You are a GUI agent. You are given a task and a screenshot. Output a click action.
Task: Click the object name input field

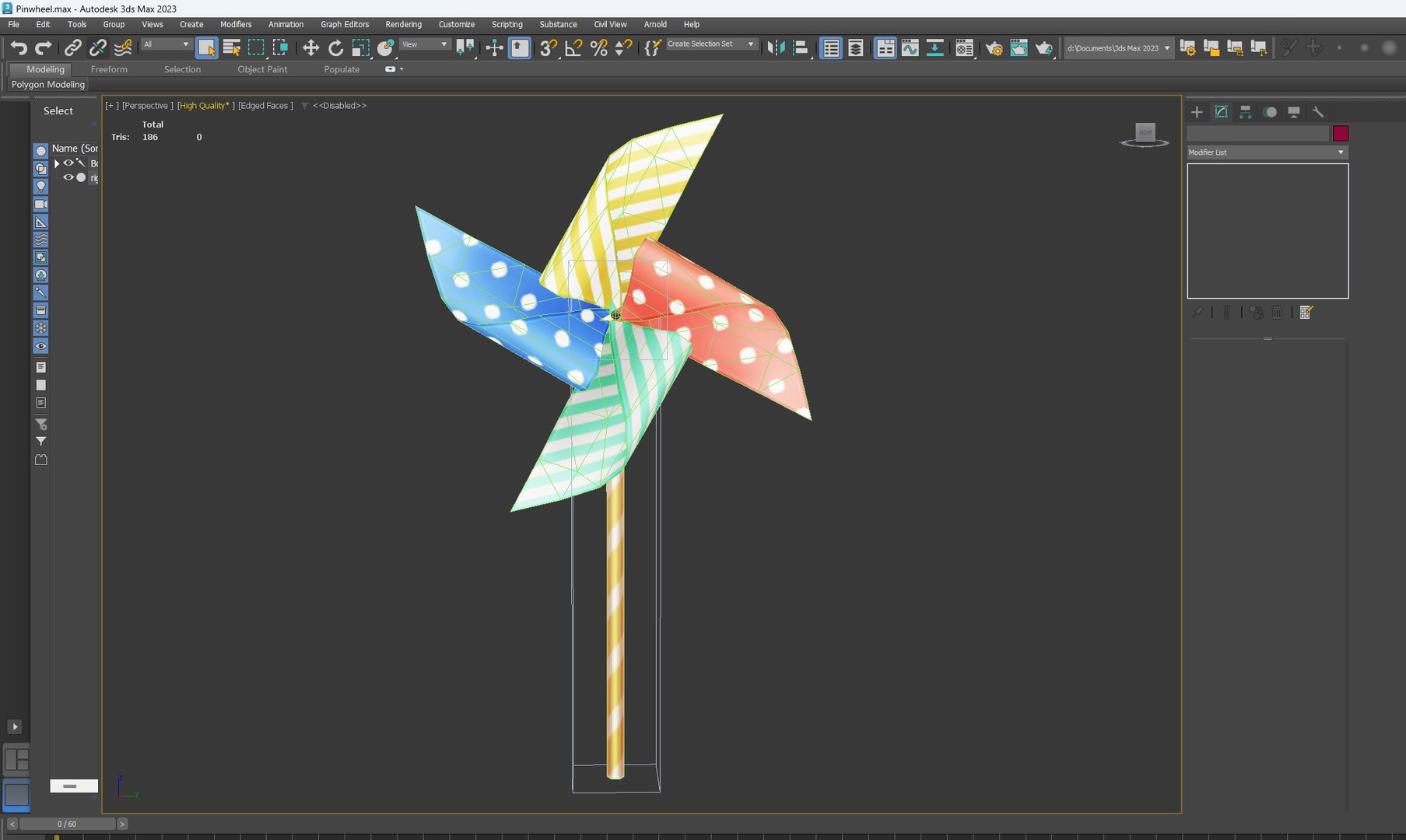point(1257,134)
